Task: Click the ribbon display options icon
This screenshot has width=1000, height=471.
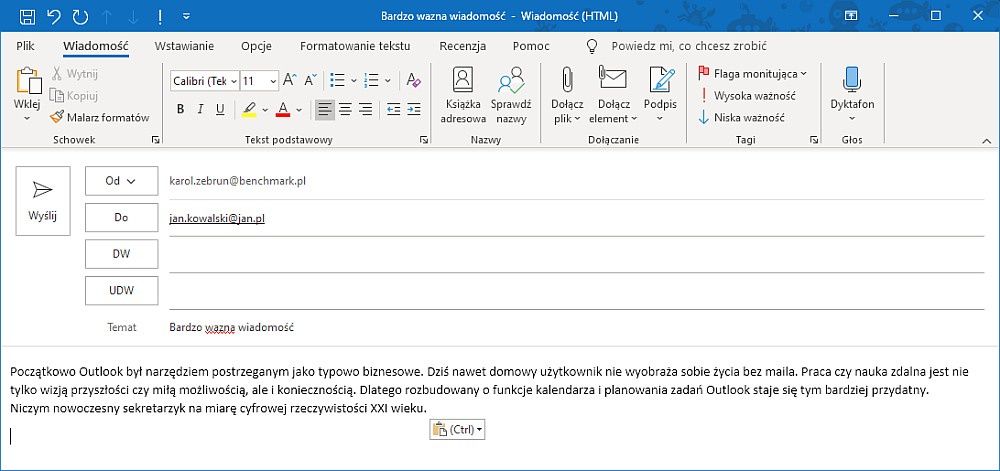Action: click(x=851, y=16)
